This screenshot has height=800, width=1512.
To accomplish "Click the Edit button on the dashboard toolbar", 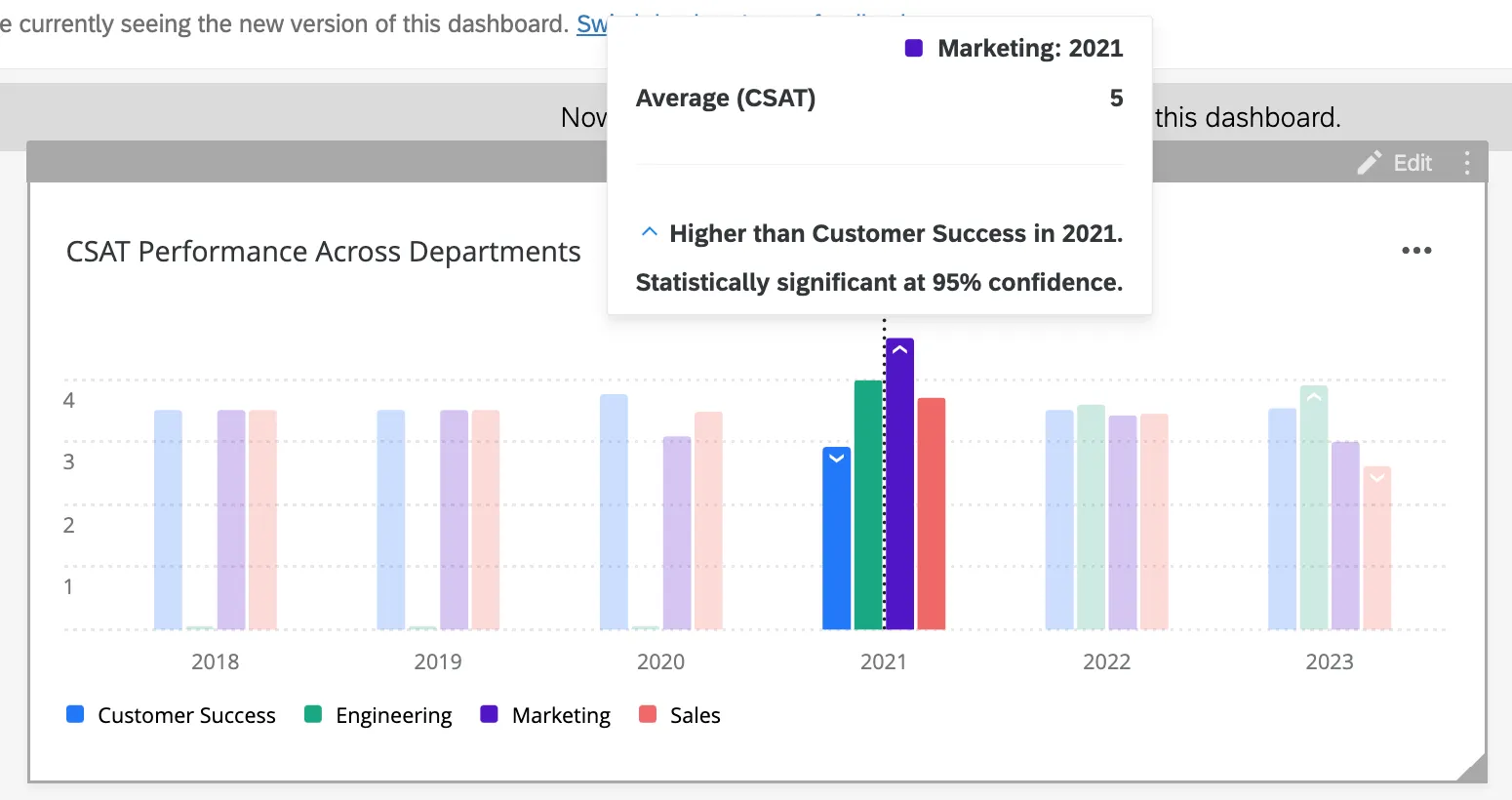I will coord(1411,162).
